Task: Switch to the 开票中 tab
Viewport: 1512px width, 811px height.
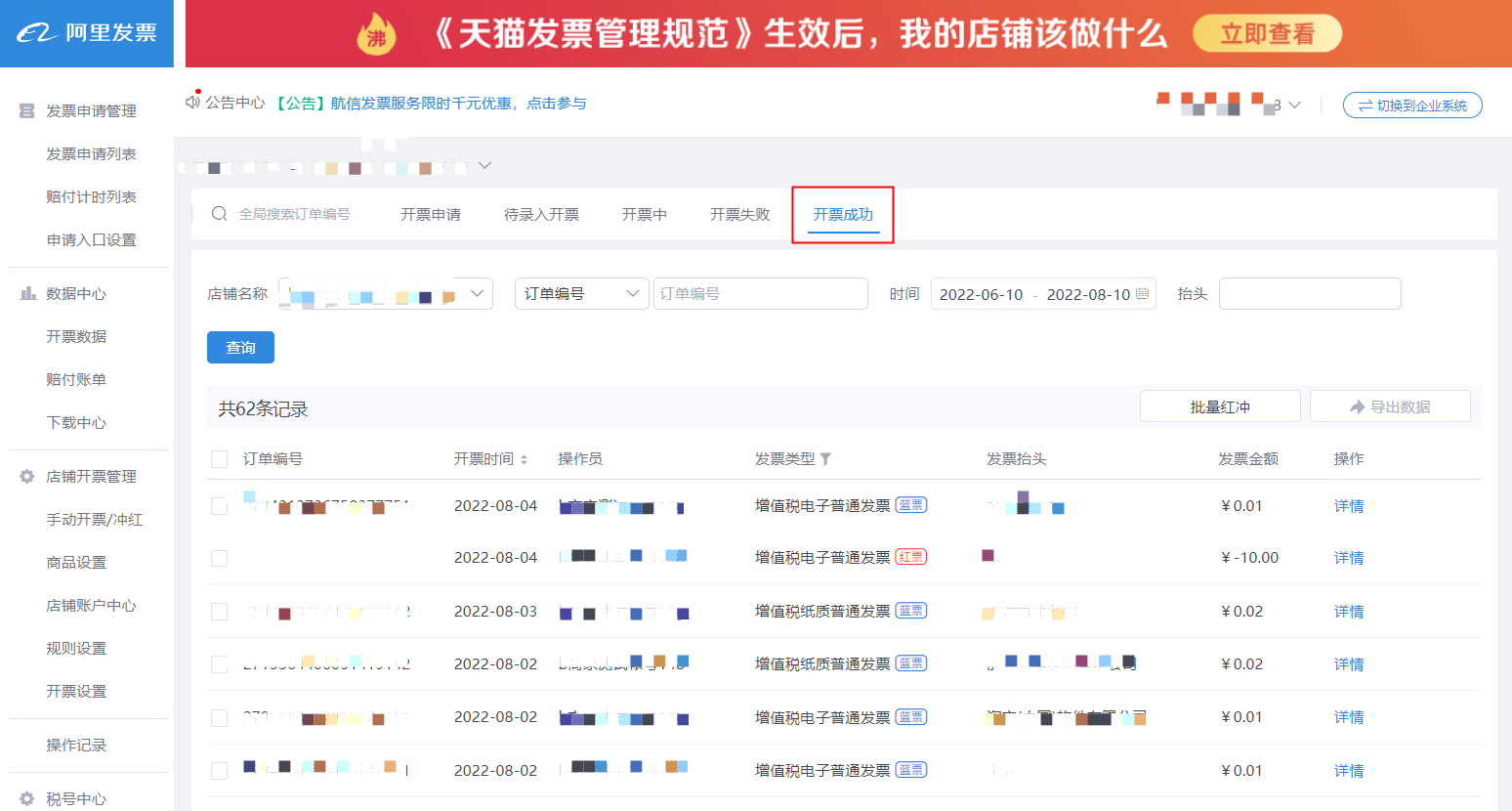Action: [645, 214]
